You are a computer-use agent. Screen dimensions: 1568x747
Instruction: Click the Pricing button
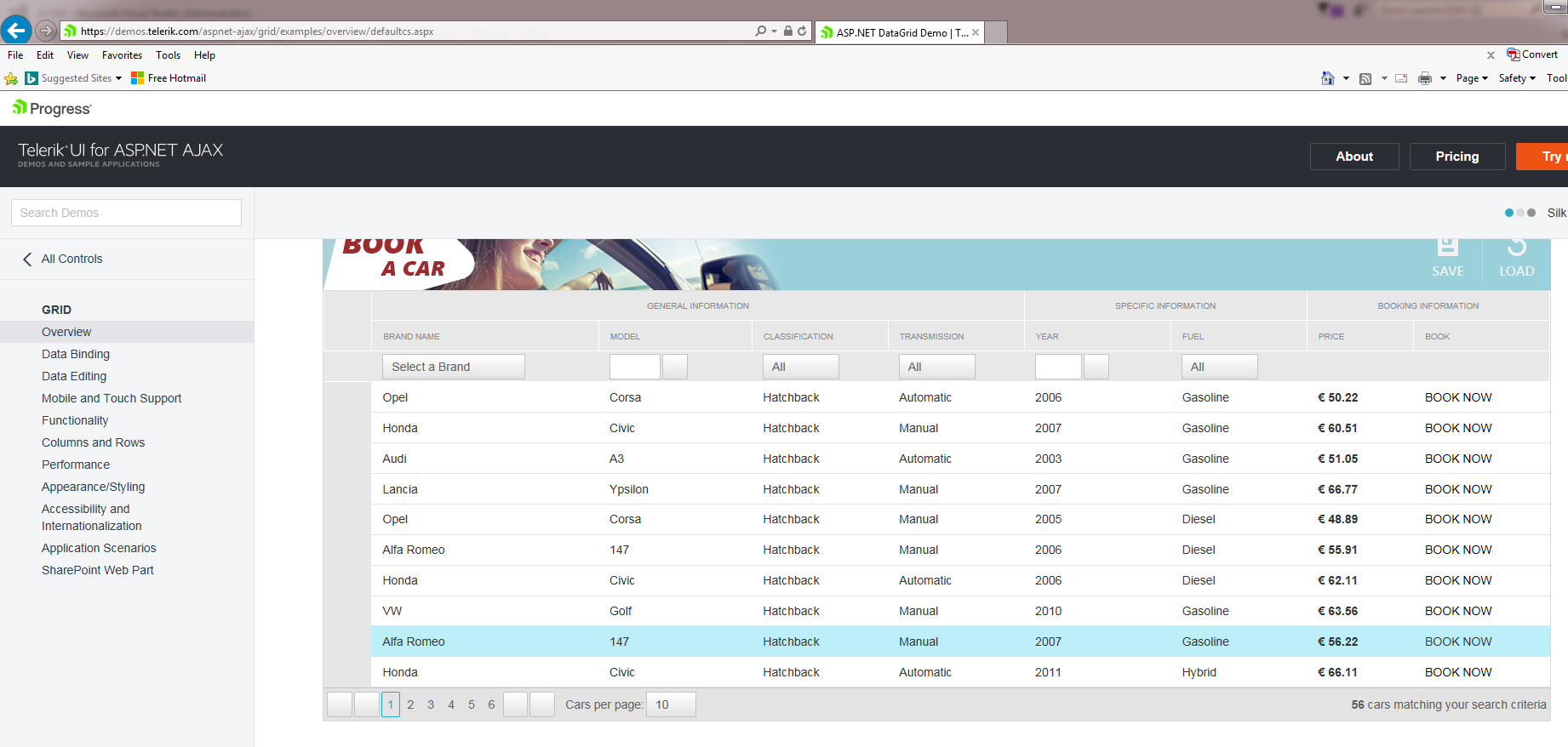tap(1457, 157)
